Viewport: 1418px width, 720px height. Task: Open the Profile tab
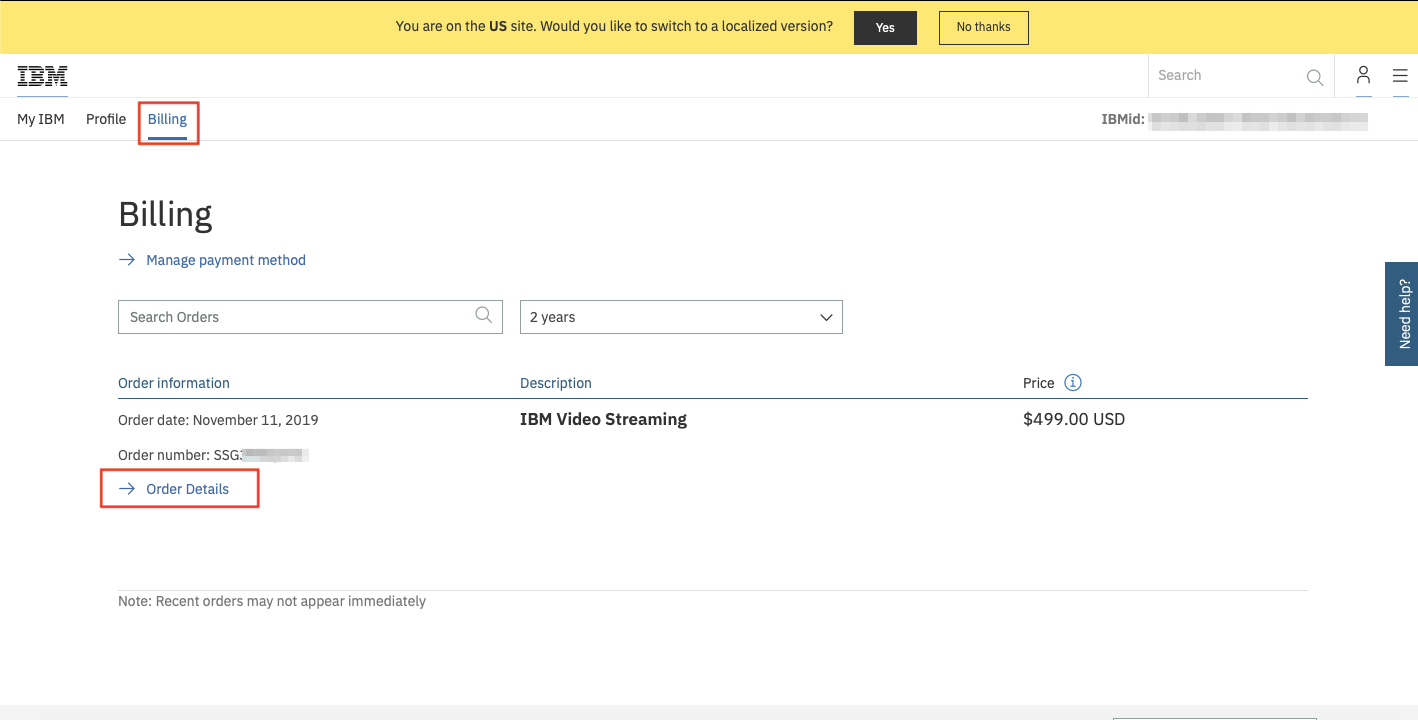point(106,119)
